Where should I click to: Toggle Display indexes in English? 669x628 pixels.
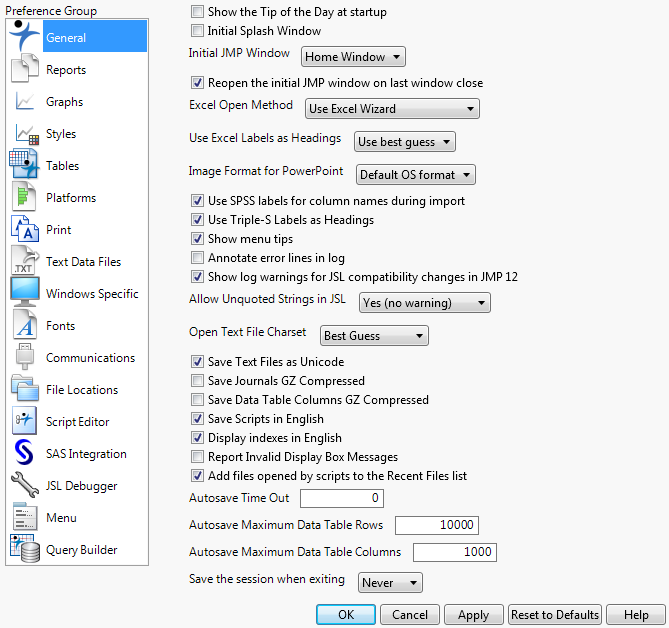pyautogui.click(x=197, y=438)
